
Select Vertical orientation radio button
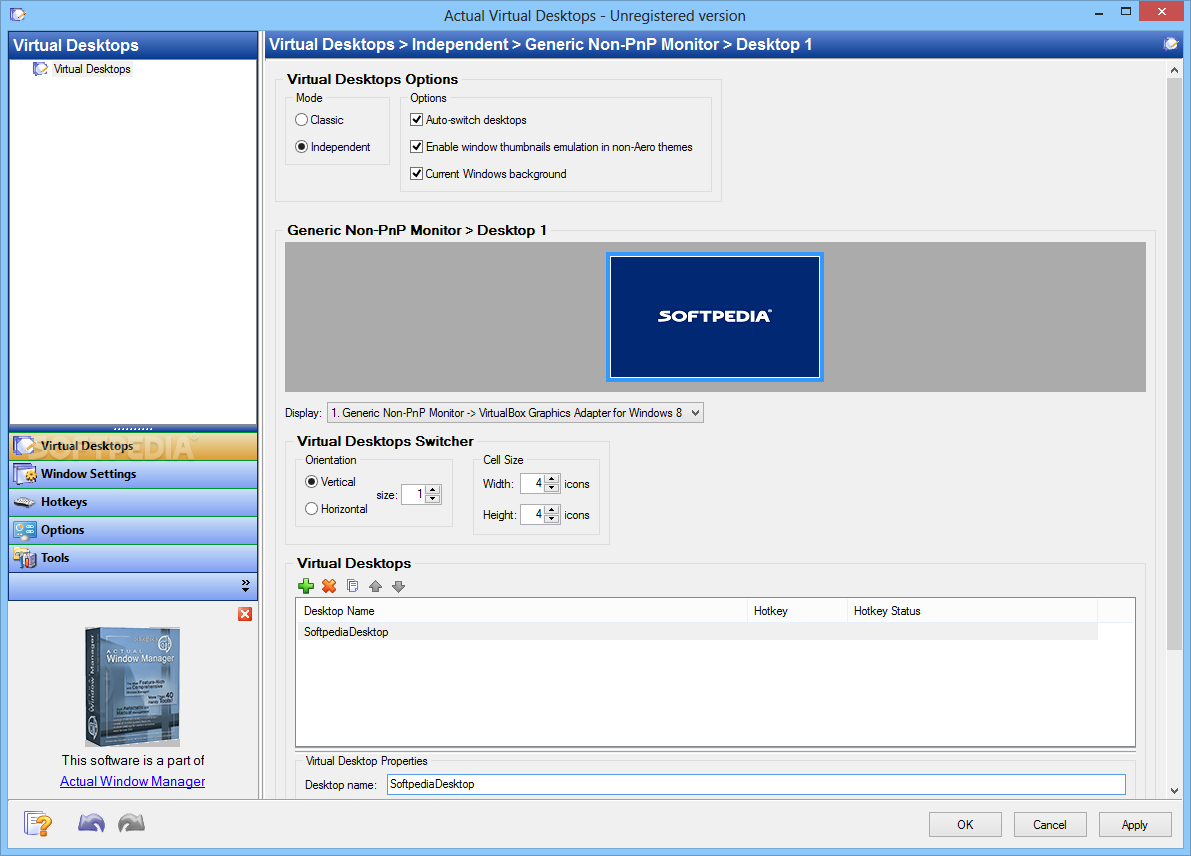[x=311, y=482]
